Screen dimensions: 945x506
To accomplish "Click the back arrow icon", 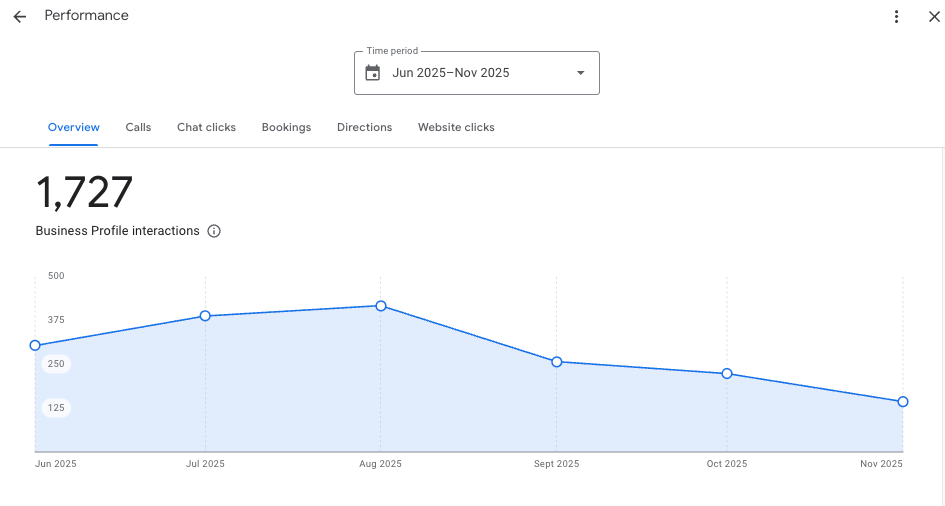I will (x=19, y=17).
